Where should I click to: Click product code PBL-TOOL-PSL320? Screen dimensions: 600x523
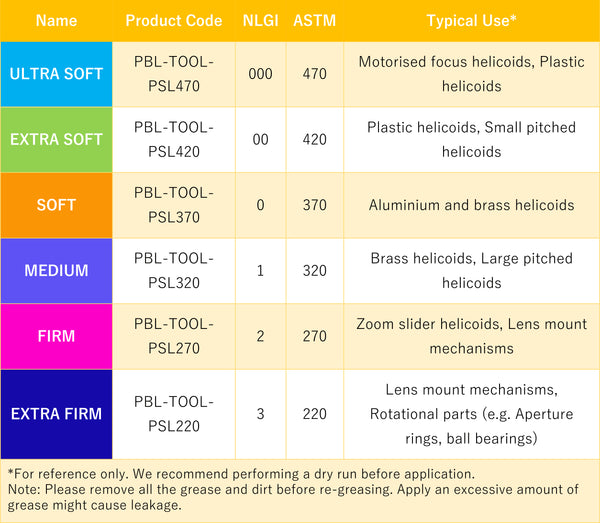tap(174, 271)
